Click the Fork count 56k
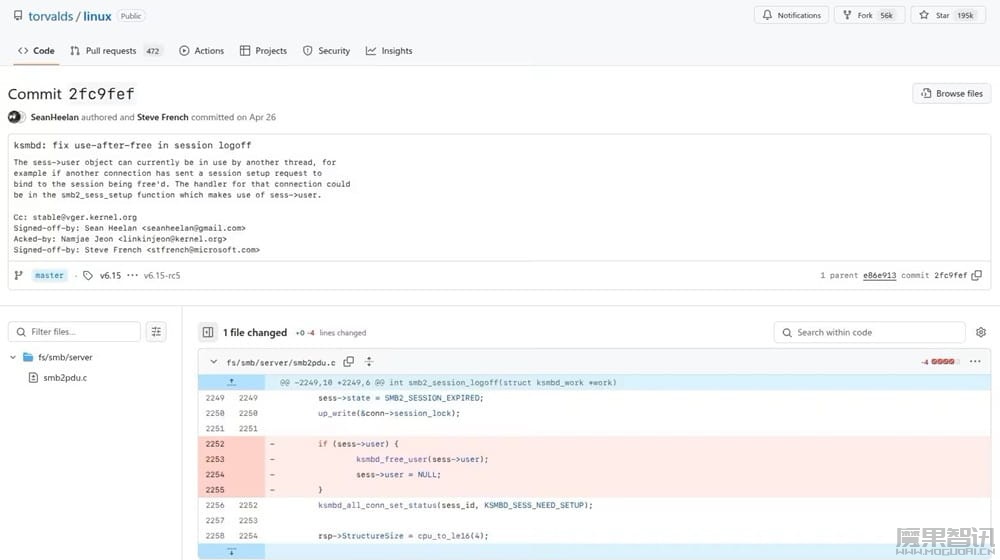 [886, 15]
